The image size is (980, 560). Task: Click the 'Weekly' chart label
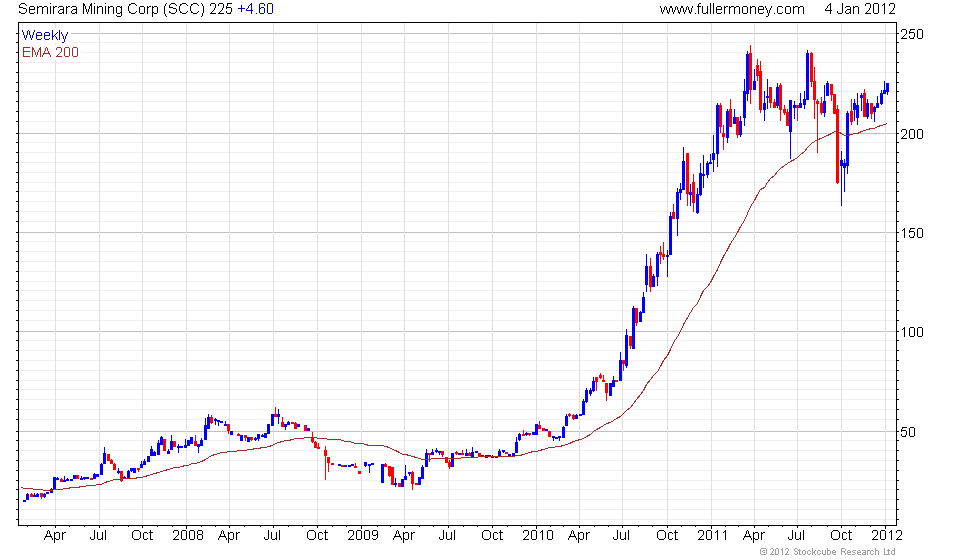tap(45, 36)
